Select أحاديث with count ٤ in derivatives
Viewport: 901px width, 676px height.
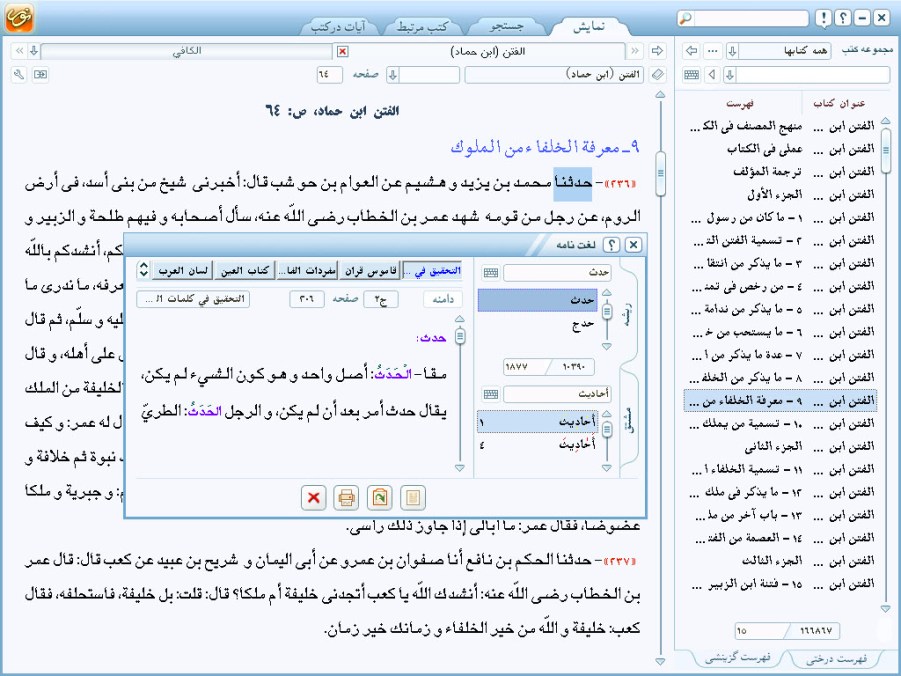point(538,444)
